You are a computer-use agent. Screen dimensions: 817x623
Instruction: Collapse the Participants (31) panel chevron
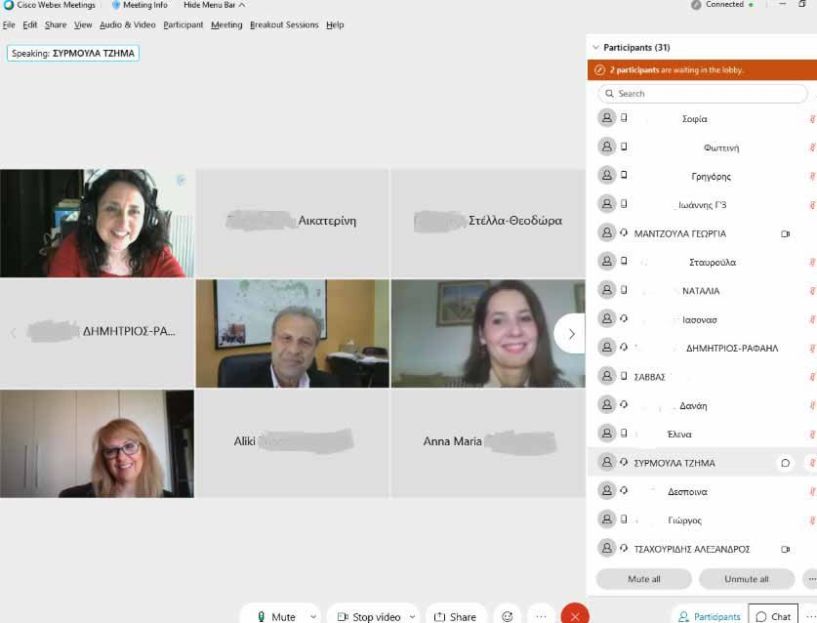(596, 47)
